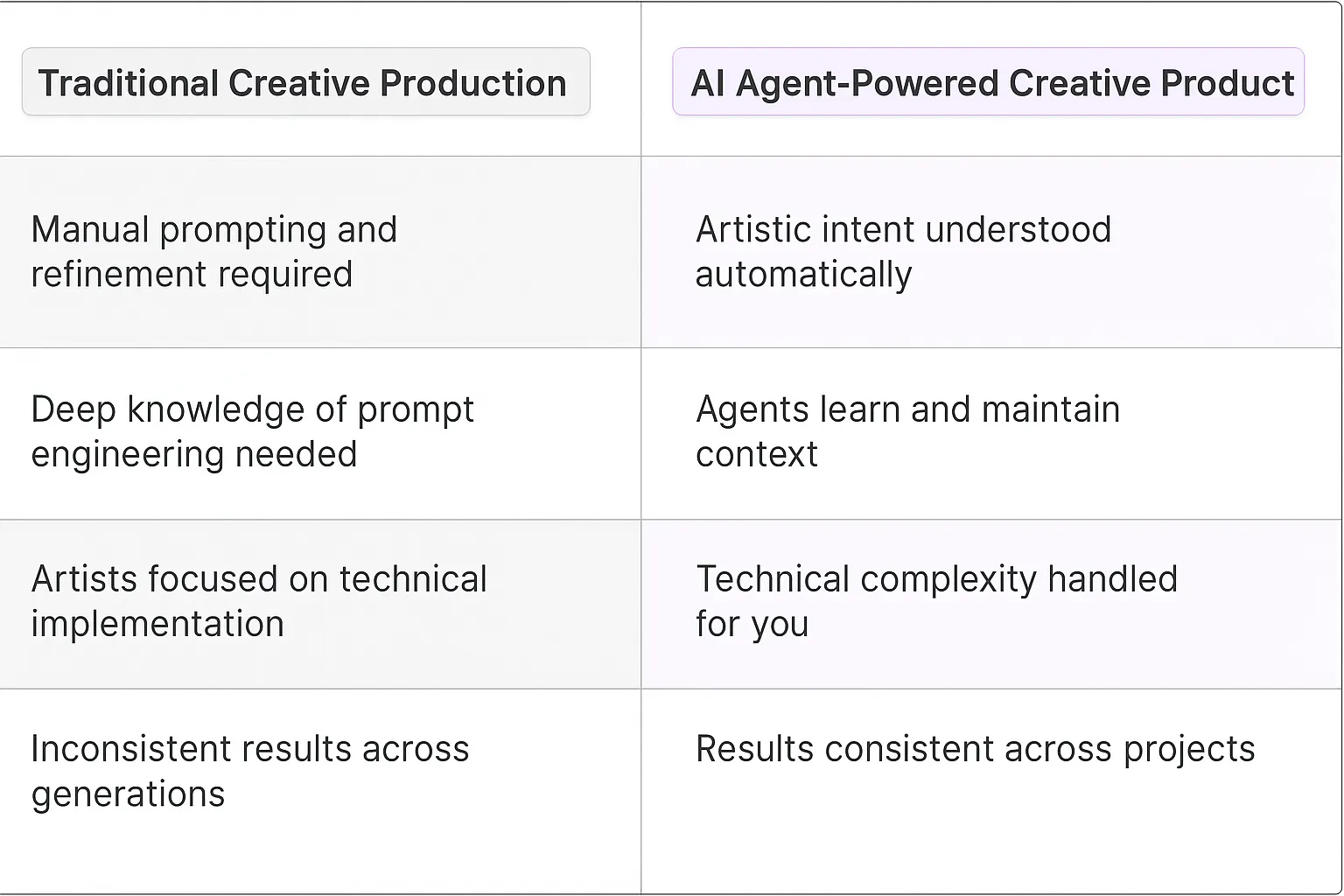1344x896 pixels.
Task: Click the 'Deep knowledge of prompt engineering' cell
Action: [x=319, y=432]
